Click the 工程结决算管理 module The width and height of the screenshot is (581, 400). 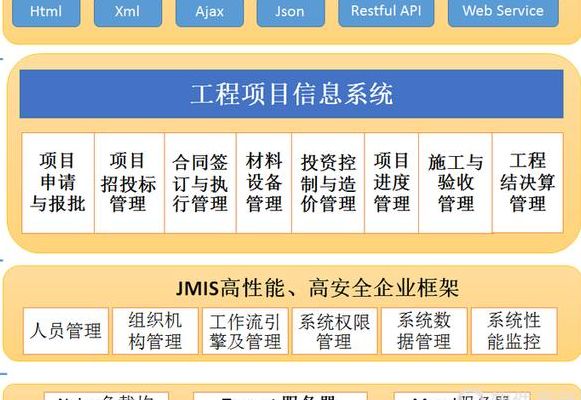[x=528, y=183]
